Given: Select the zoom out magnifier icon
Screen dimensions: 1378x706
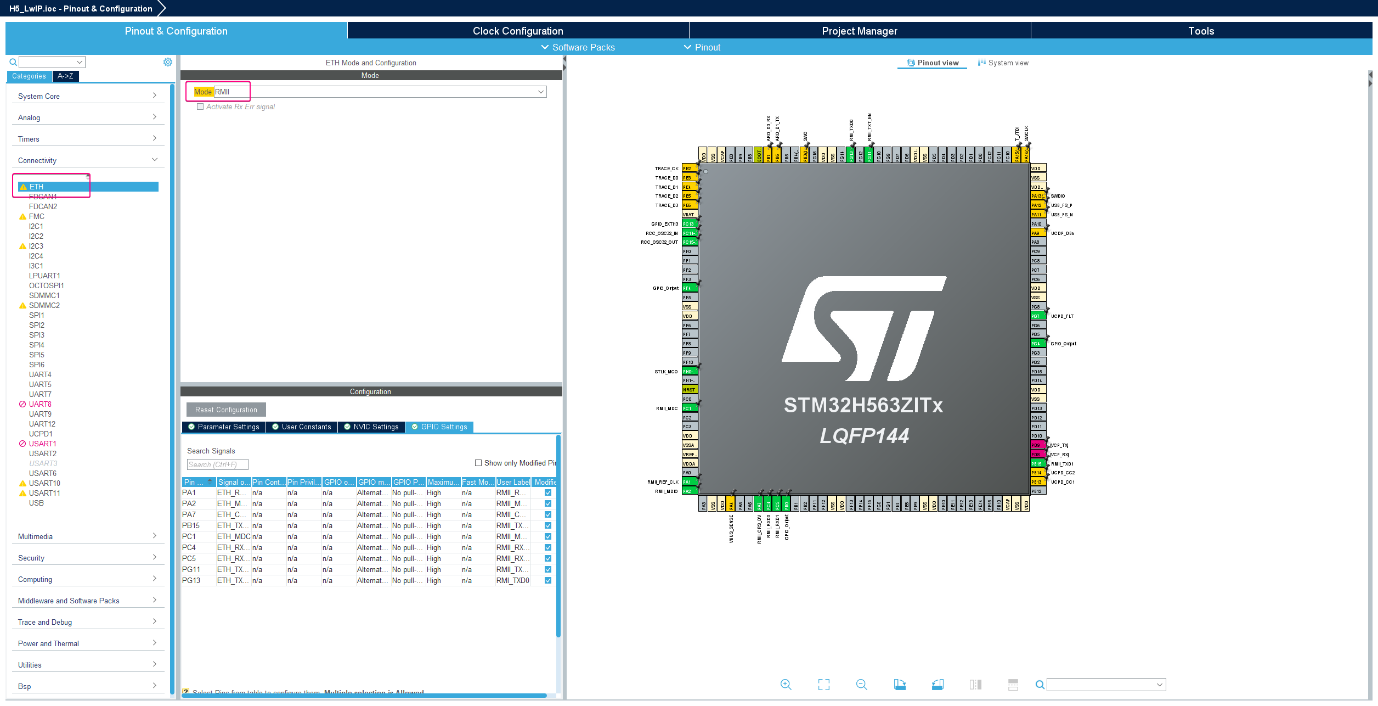Looking at the screenshot, I should pyautogui.click(x=861, y=684).
